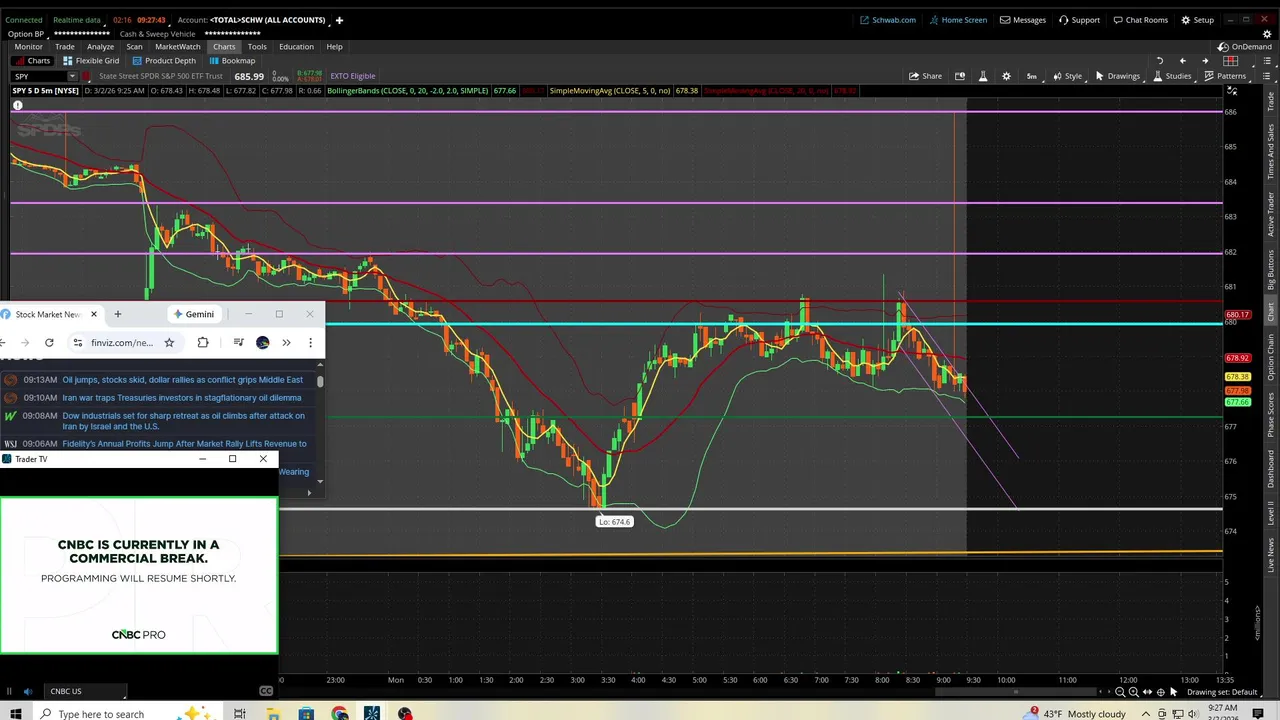
Task: Reload the finviz page in Chrome
Action: tap(49, 342)
